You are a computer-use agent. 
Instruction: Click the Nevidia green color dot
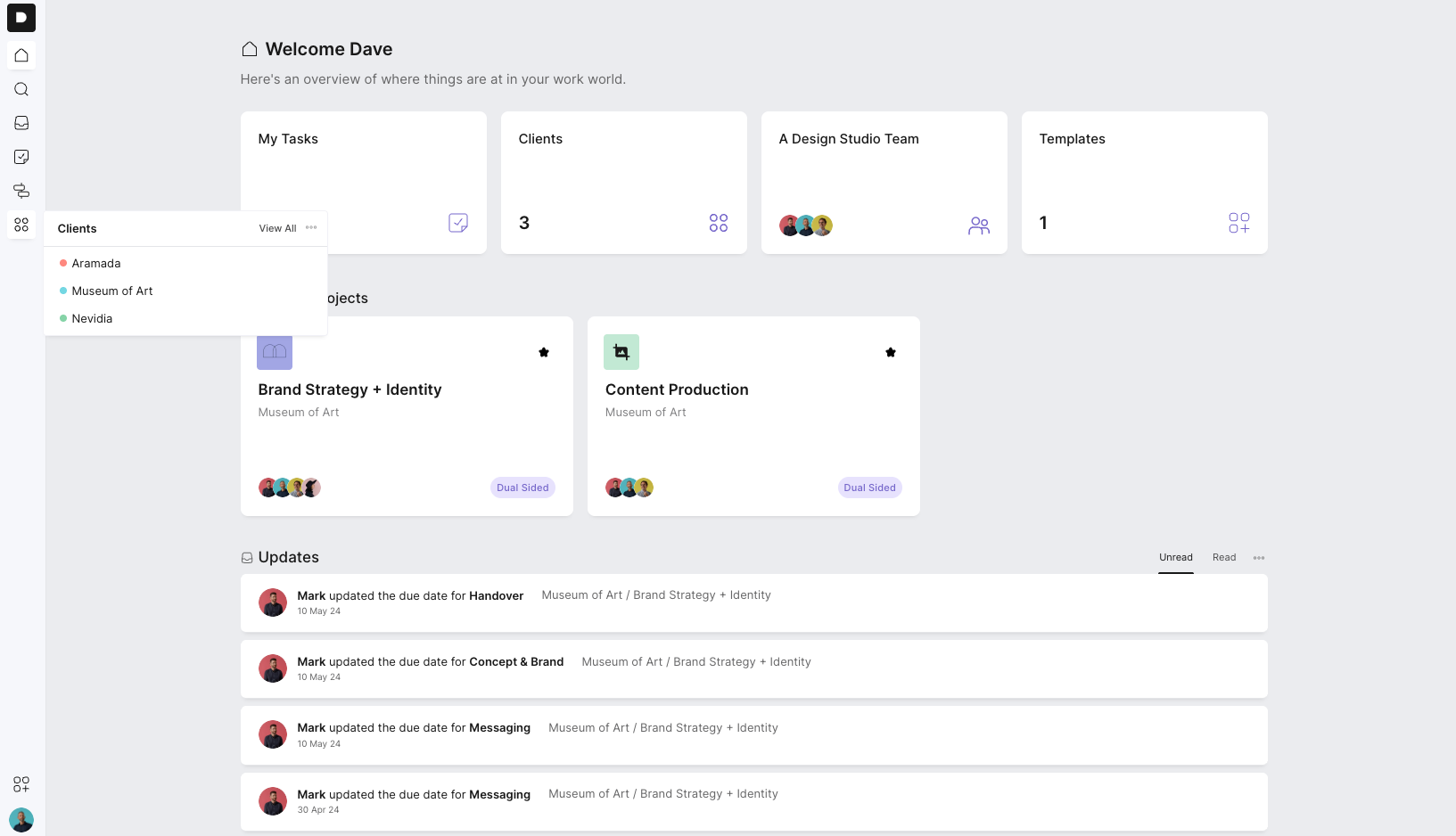click(63, 318)
